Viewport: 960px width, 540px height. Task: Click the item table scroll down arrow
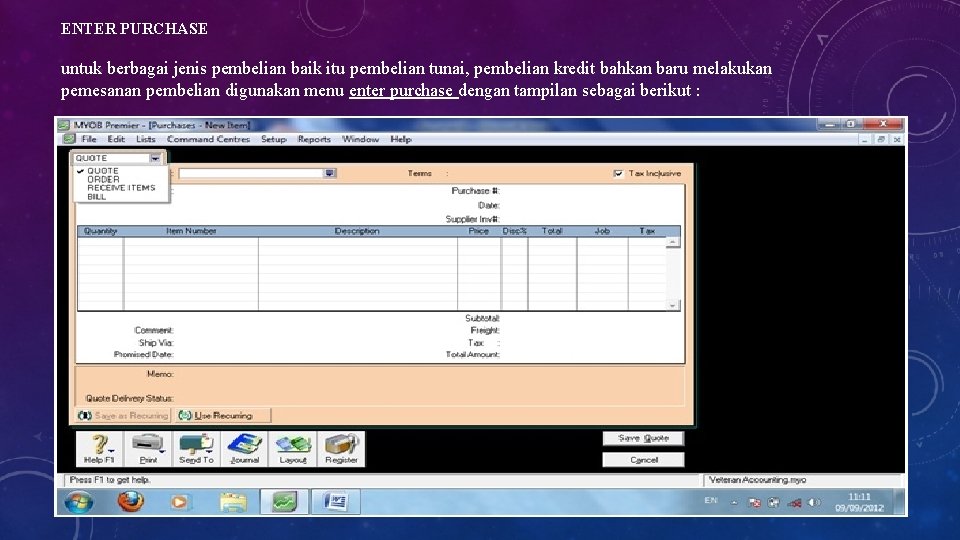673,305
